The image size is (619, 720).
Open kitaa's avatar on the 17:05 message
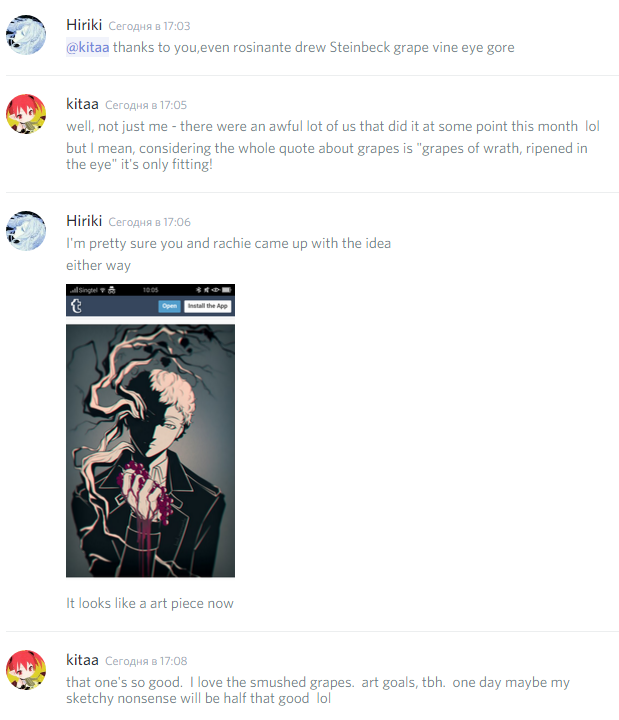click(x=26, y=114)
